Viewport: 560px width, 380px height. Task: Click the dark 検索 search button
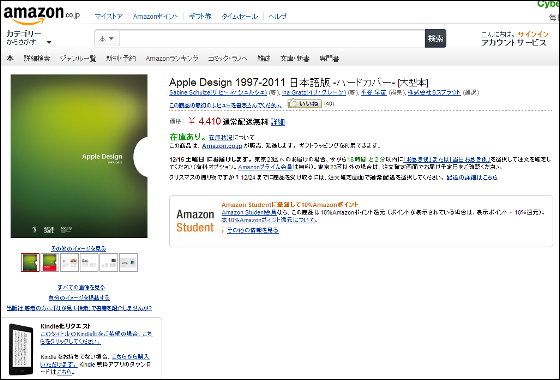tap(435, 39)
